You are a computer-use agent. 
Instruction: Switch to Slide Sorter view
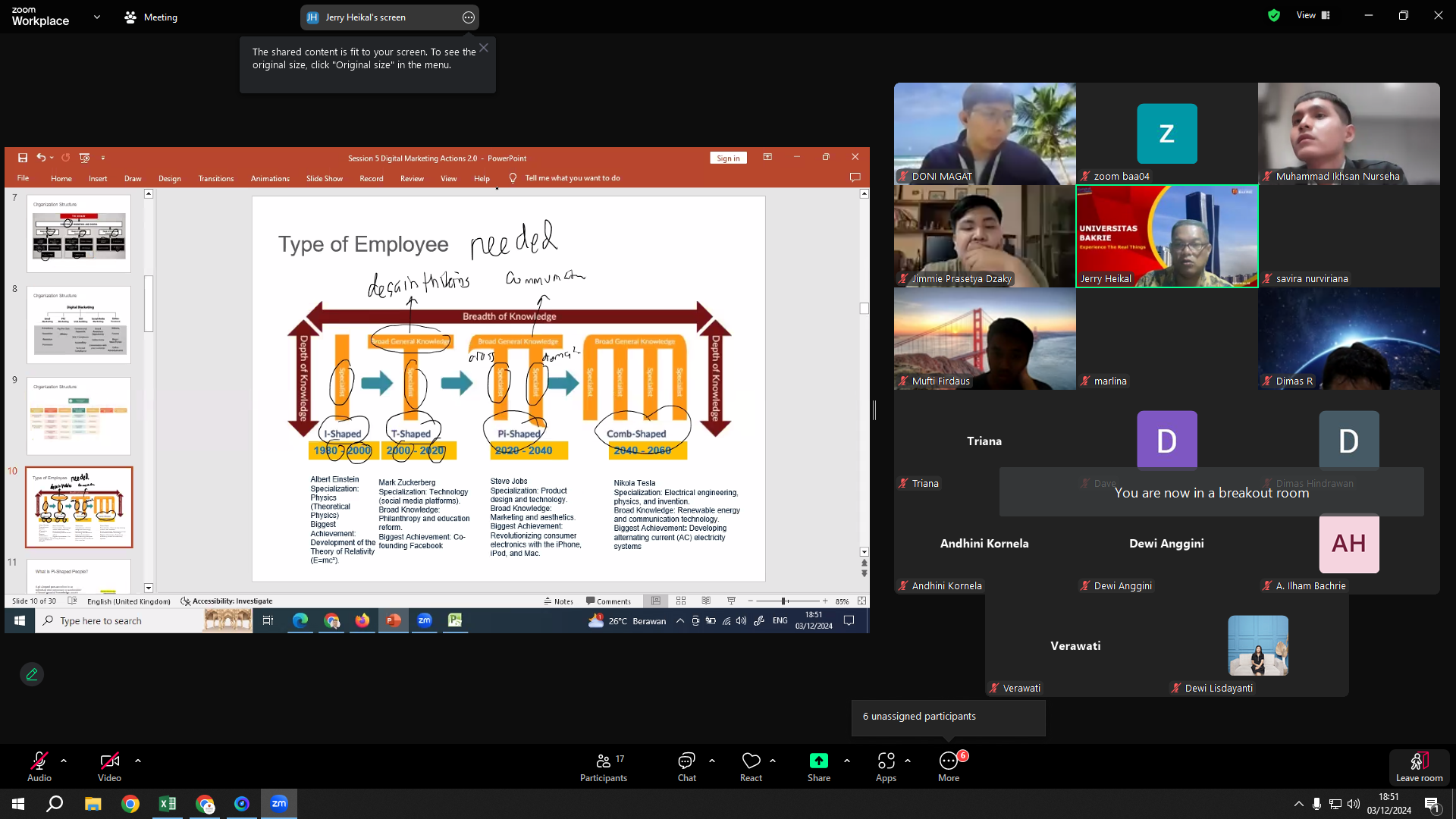681,601
